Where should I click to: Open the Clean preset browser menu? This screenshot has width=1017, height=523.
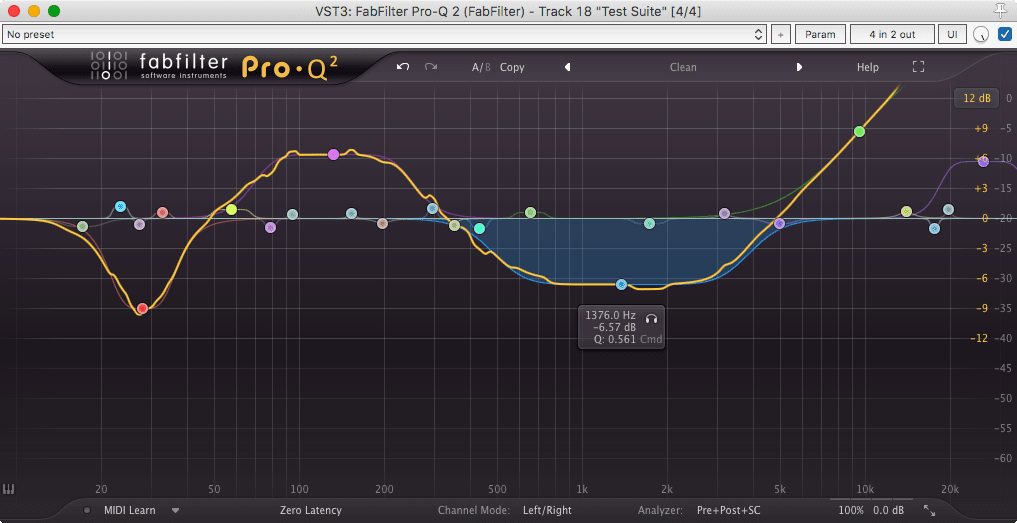click(683, 67)
